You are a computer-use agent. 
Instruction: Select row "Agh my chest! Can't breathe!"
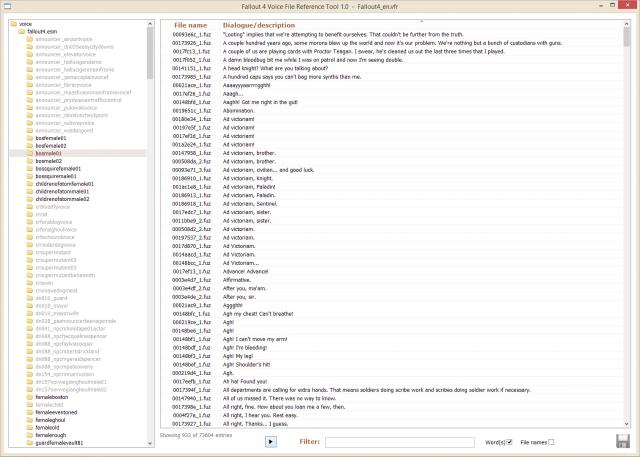392,314
